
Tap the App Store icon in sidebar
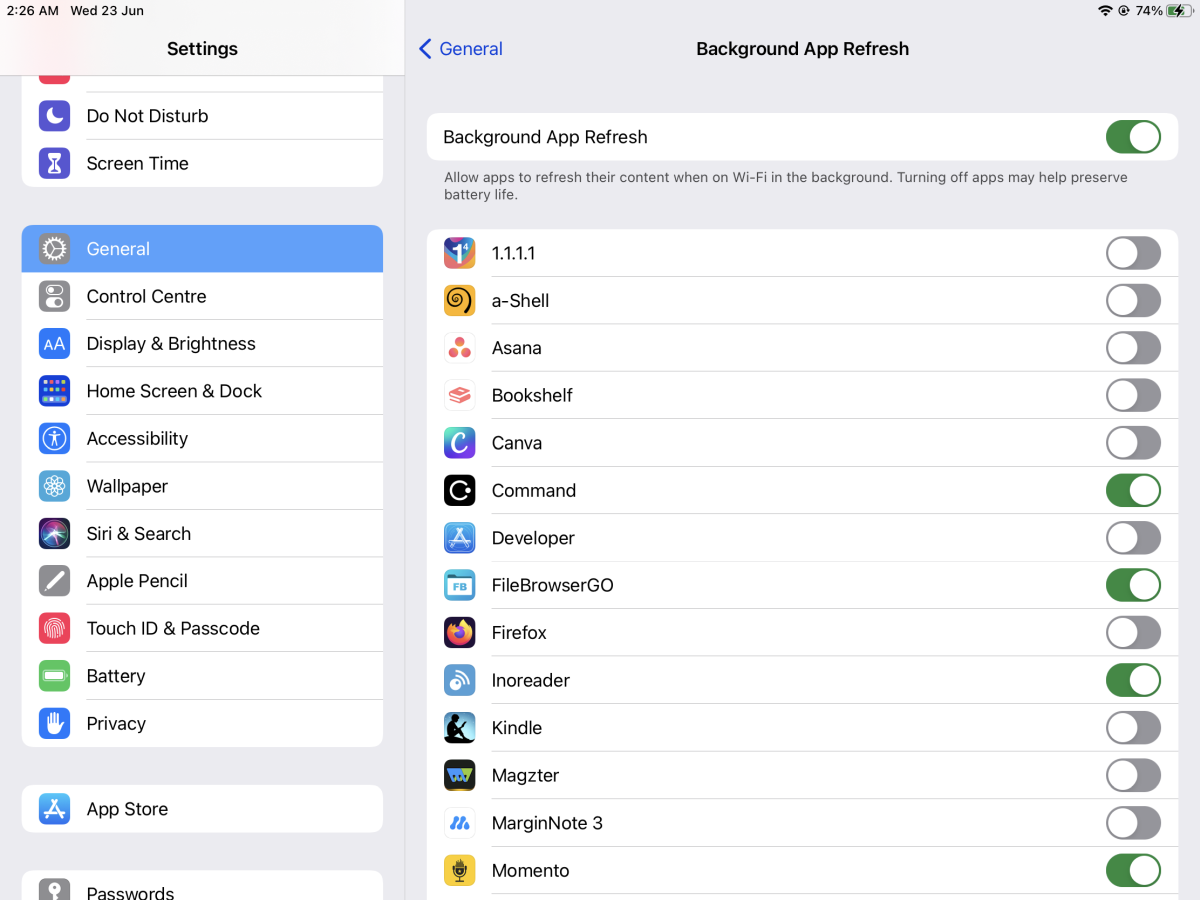(x=55, y=809)
